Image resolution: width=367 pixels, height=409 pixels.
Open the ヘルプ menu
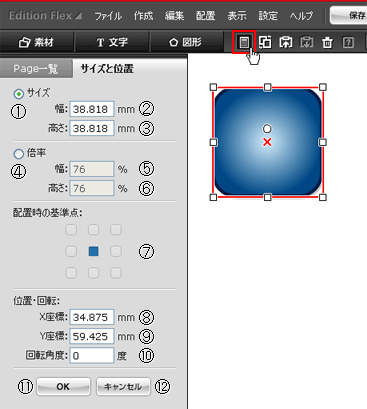point(301,16)
